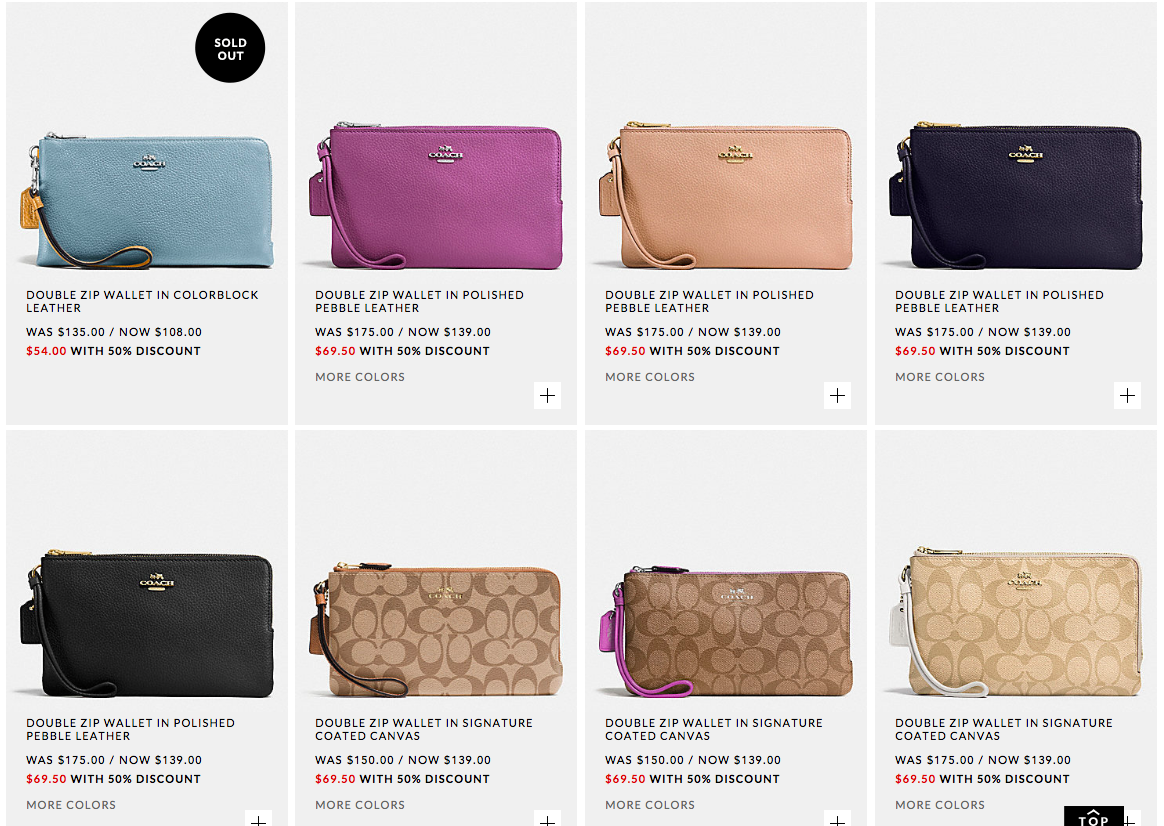Expand plus icon below black pebble wallet

coord(258,819)
